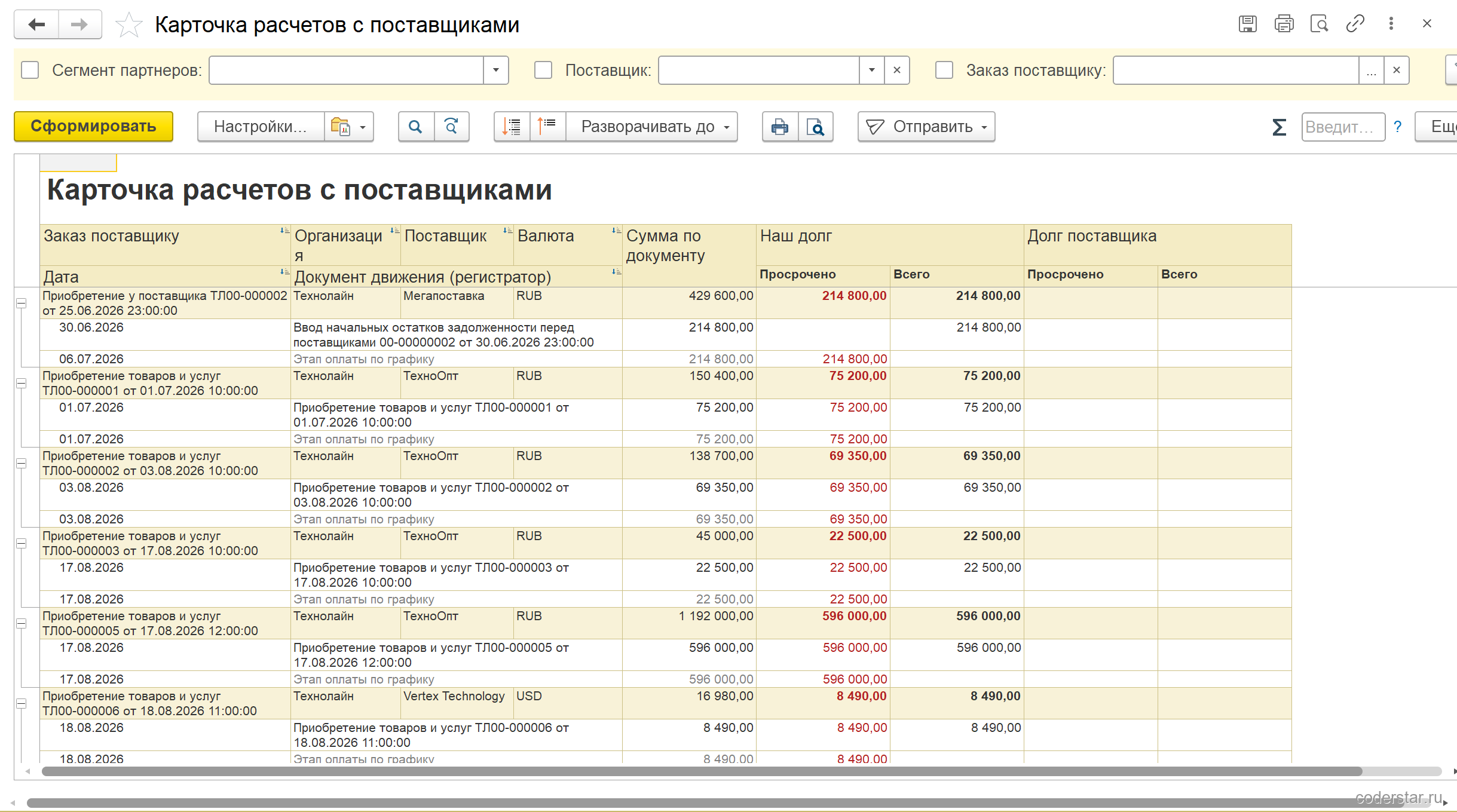Collapse group ТЛ00-000006 от 18.08.2026
This screenshot has width=1457, height=812.
[22, 704]
